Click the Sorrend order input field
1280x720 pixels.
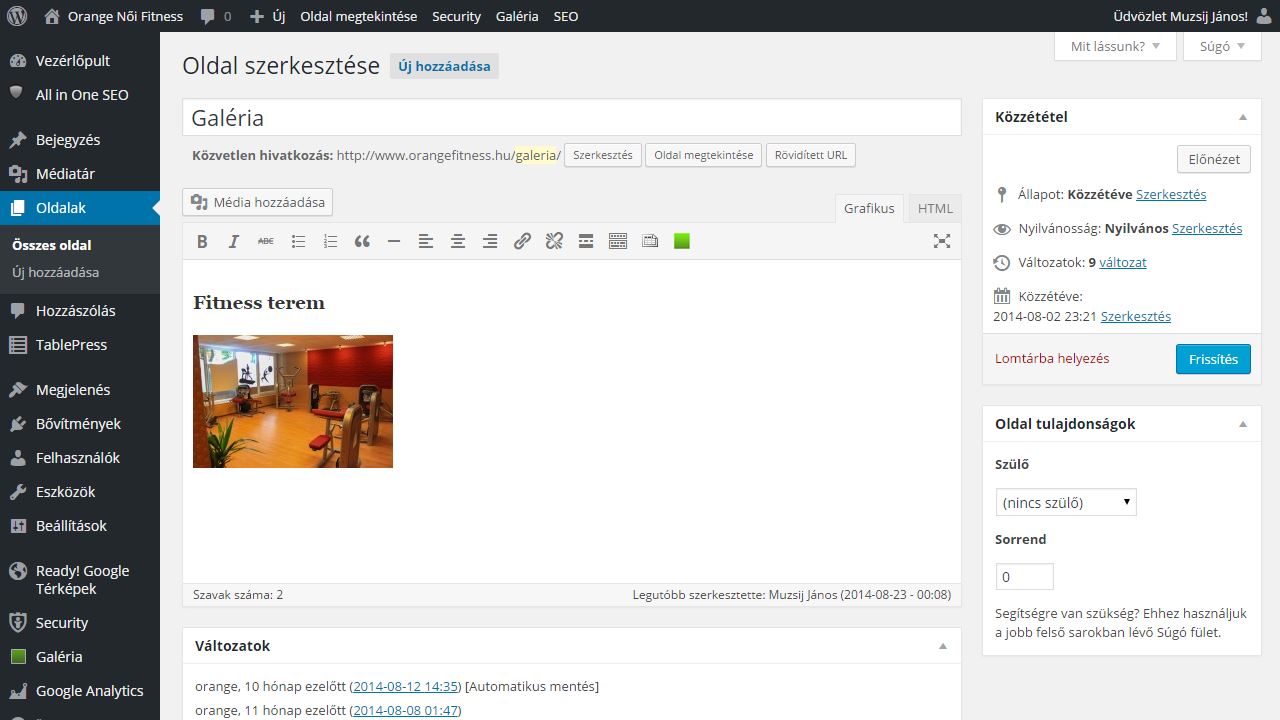tap(1025, 577)
